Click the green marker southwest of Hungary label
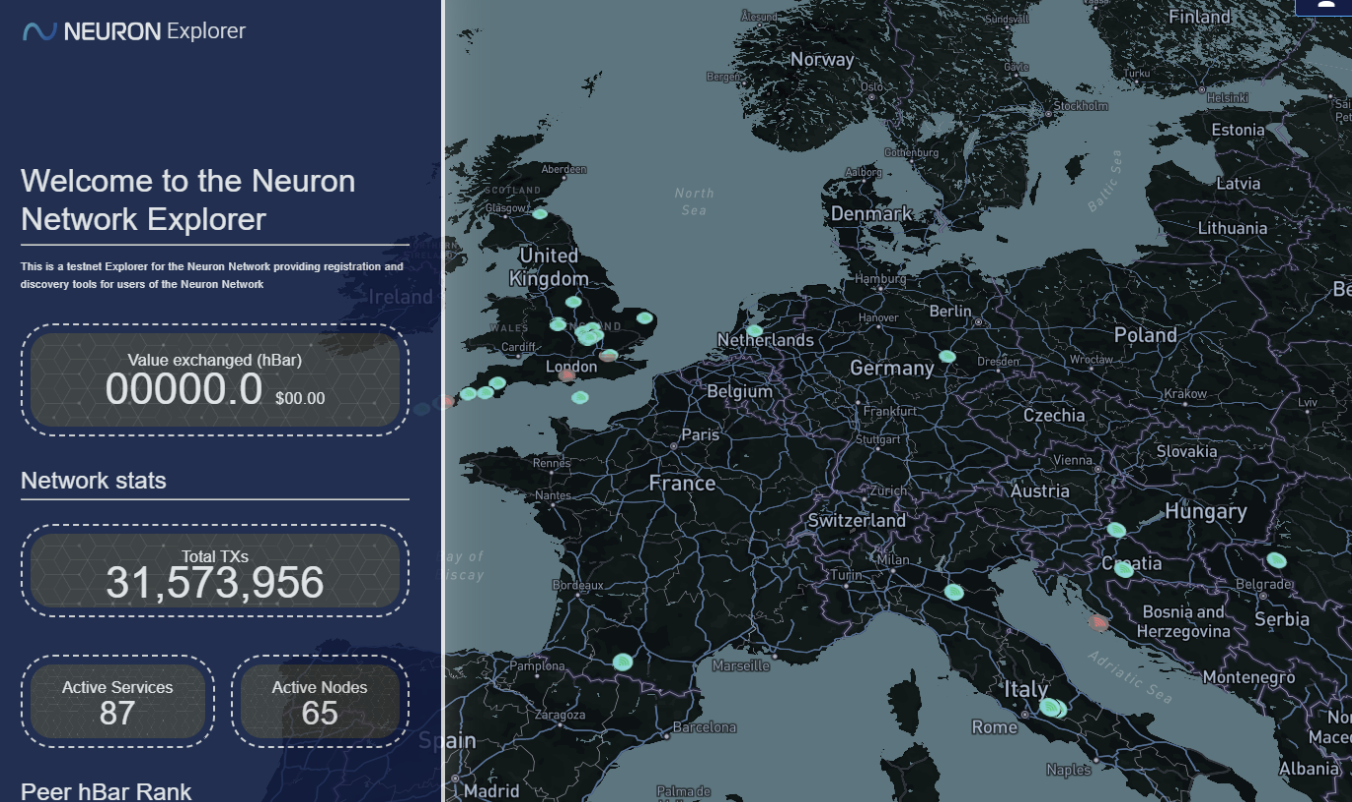 tap(1116, 530)
